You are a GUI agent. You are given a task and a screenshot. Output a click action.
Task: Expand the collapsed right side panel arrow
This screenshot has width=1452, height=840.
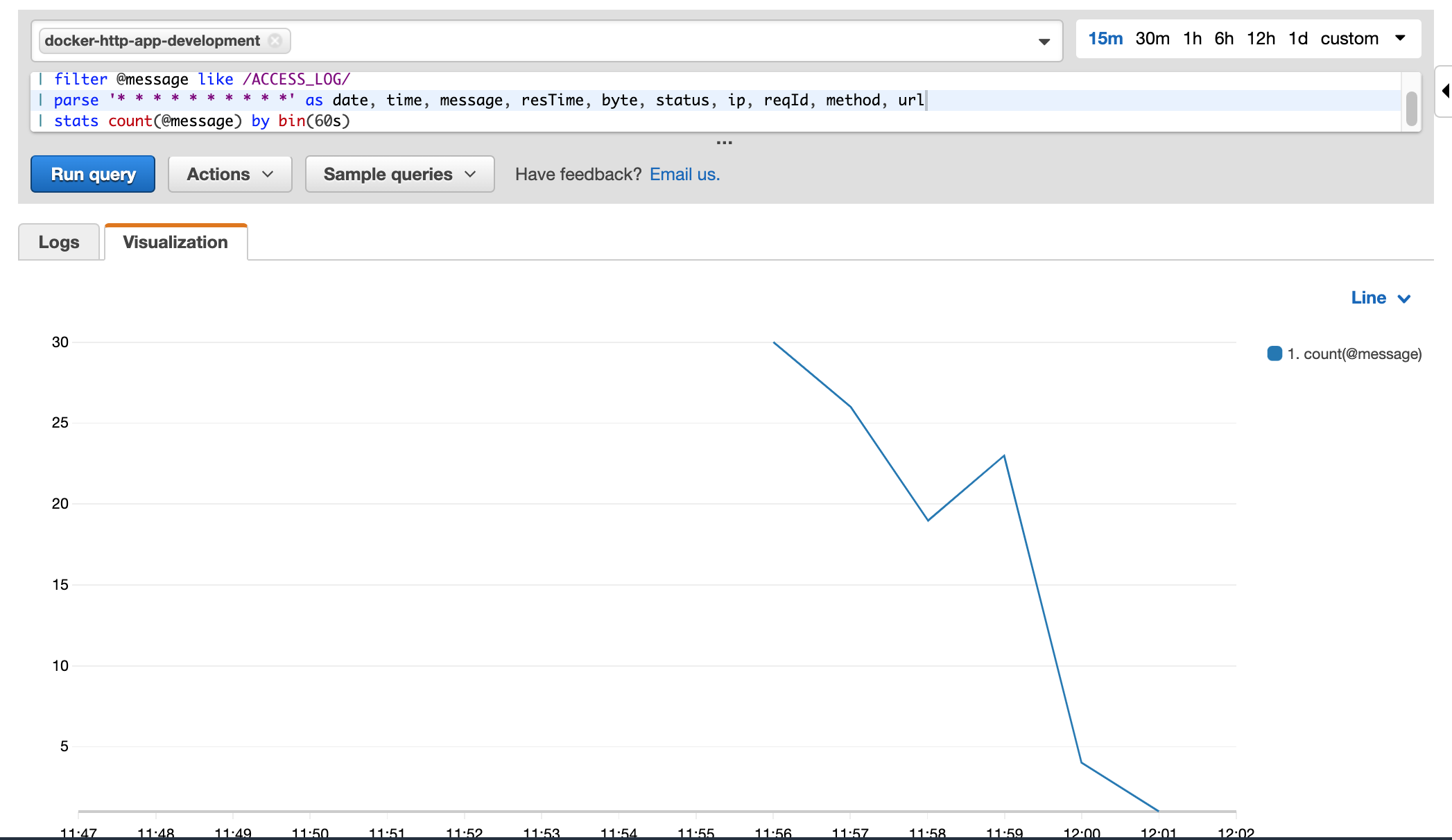[x=1445, y=91]
